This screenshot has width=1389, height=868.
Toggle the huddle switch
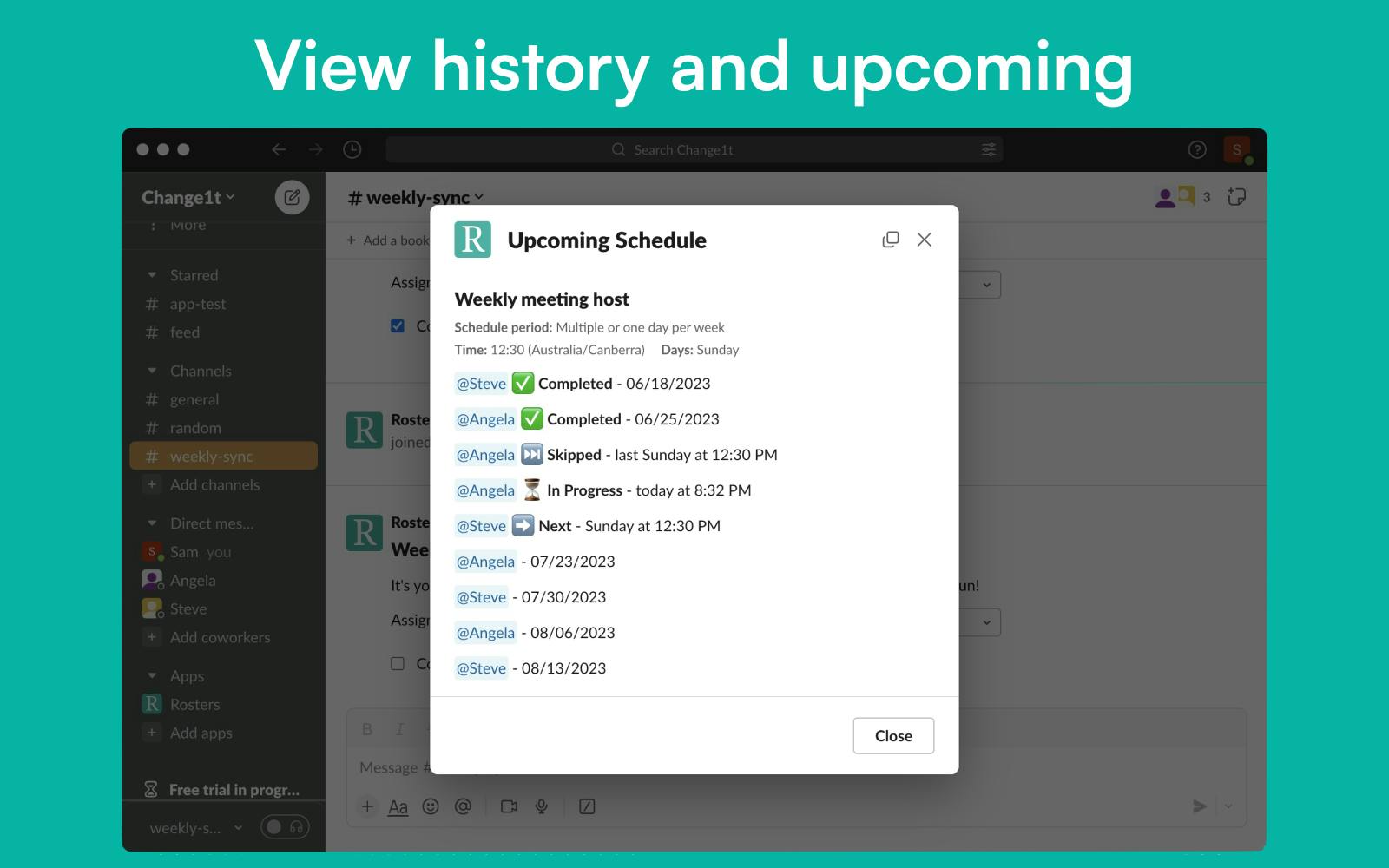(x=285, y=827)
